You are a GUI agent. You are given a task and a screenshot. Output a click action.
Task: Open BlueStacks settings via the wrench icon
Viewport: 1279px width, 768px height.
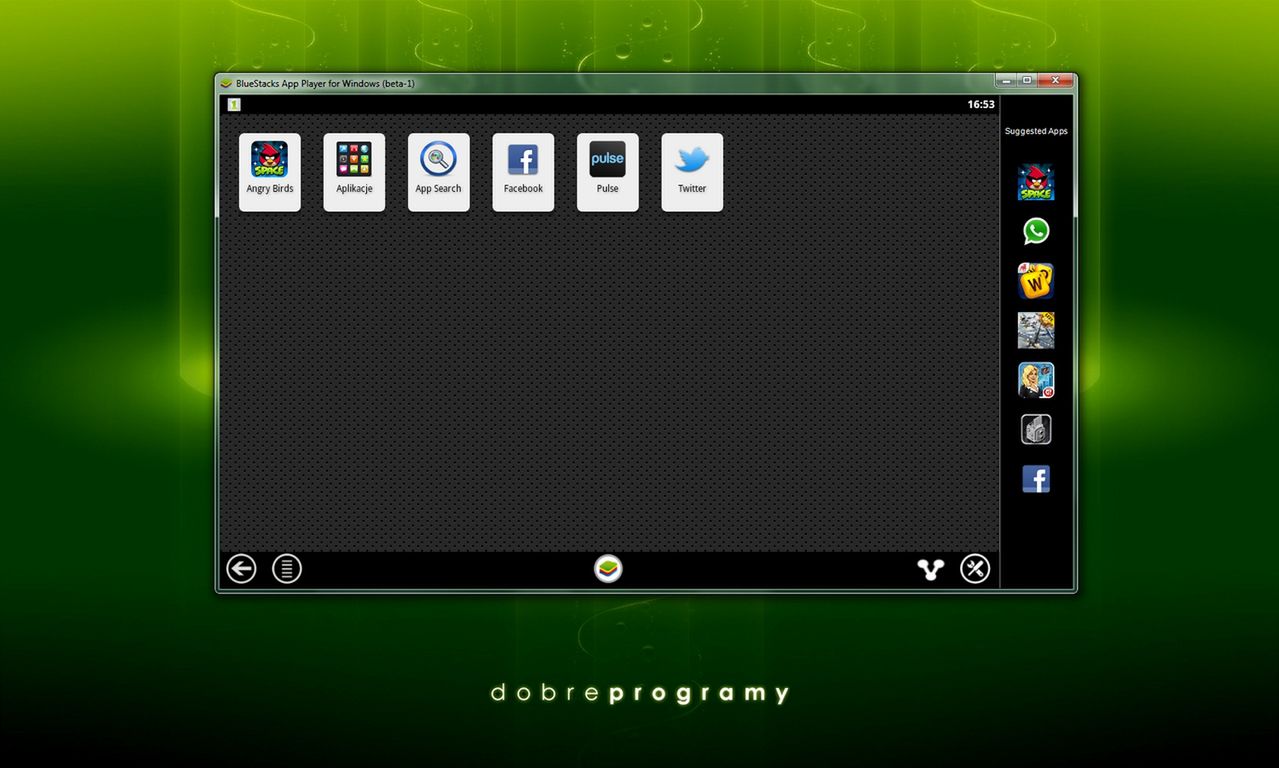(975, 568)
